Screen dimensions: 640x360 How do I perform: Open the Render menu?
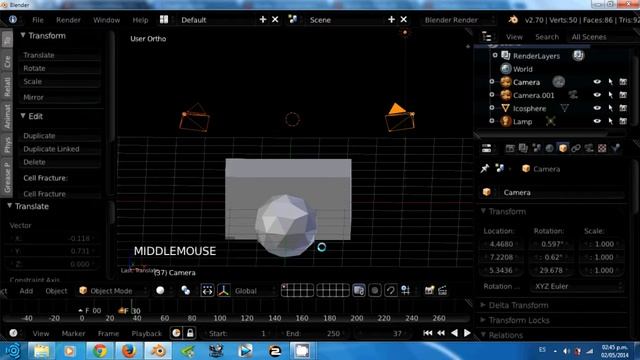pos(68,20)
